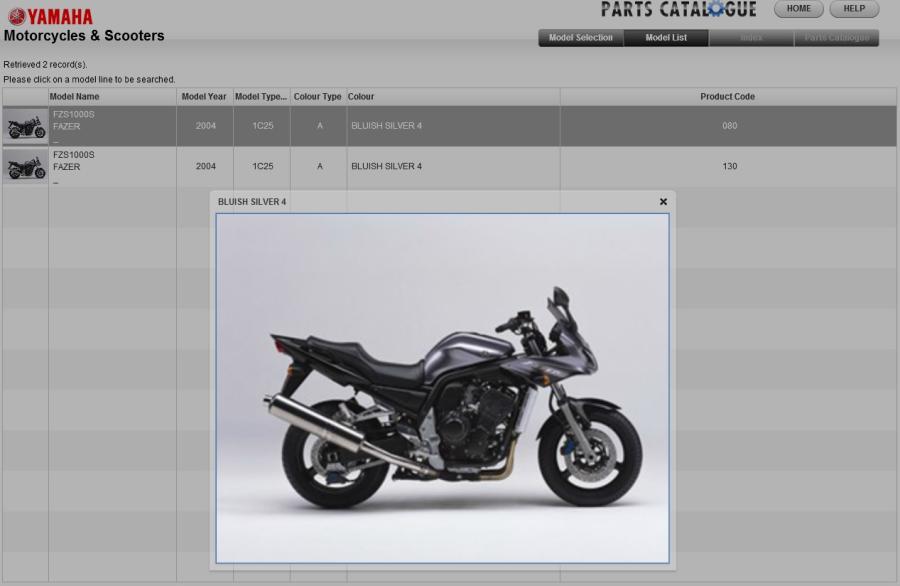Switch to the Model Selection tab

581,38
